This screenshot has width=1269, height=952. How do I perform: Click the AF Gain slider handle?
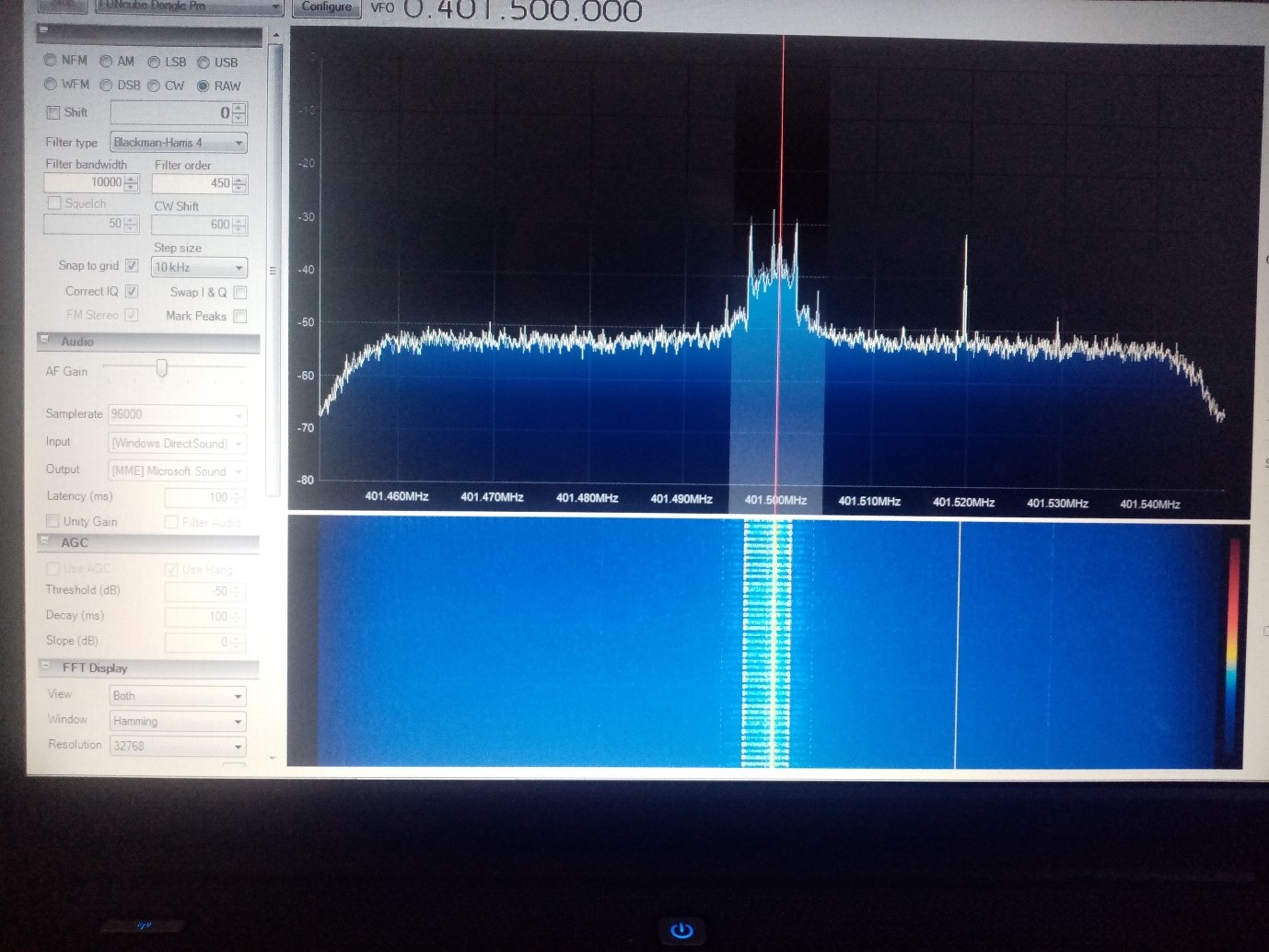(x=162, y=368)
